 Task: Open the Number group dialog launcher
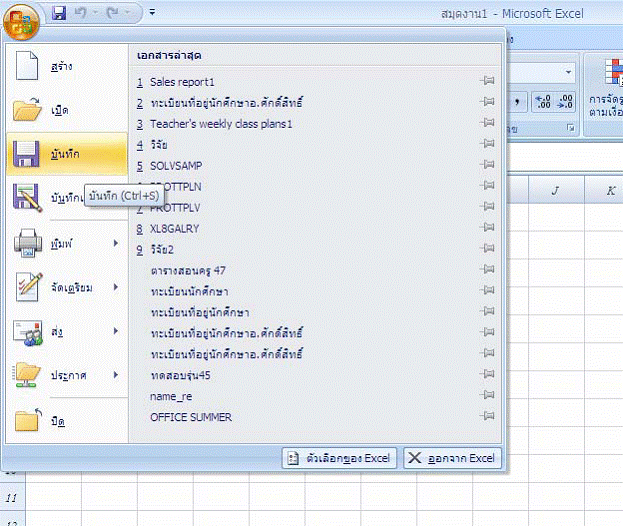571,128
